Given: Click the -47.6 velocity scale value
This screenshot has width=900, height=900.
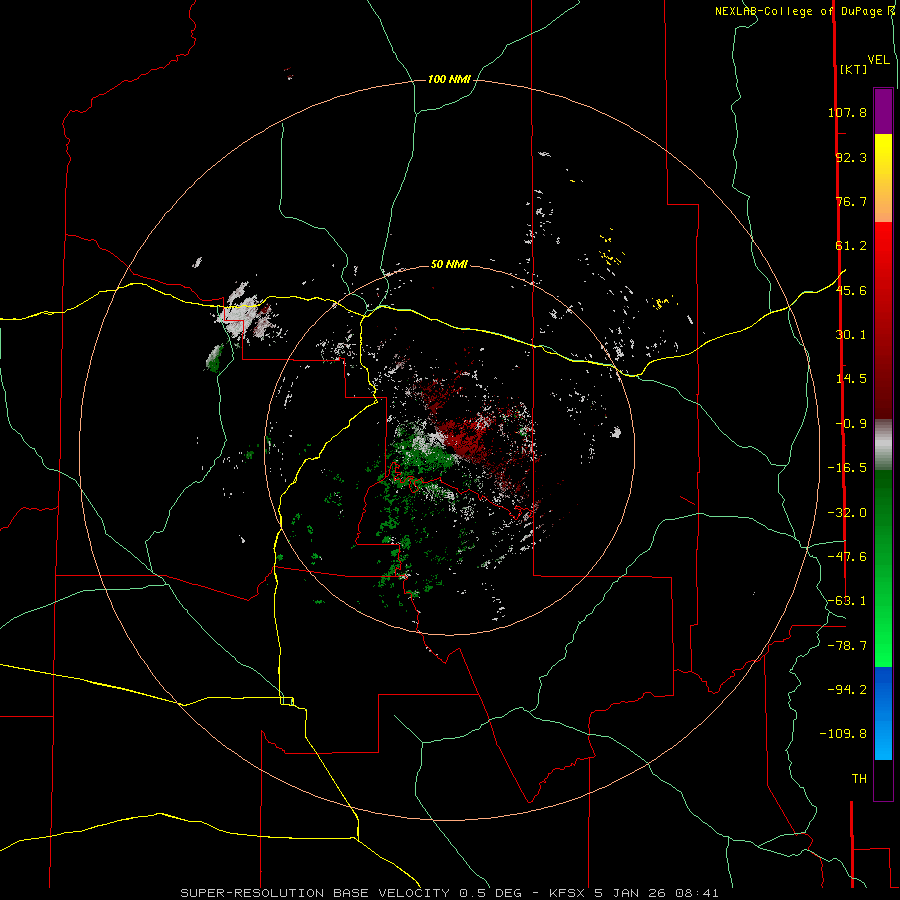Looking at the screenshot, I should (x=847, y=557).
